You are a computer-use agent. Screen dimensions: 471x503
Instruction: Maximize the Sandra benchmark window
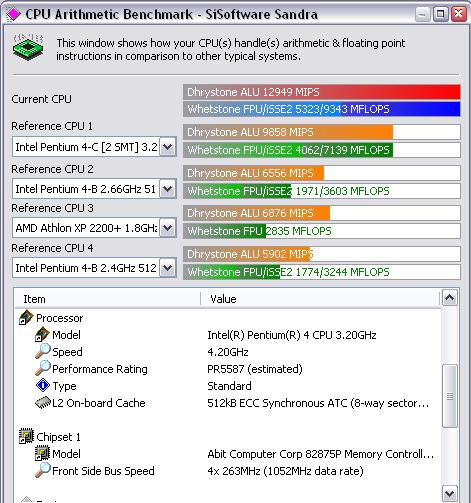[x=440, y=14]
